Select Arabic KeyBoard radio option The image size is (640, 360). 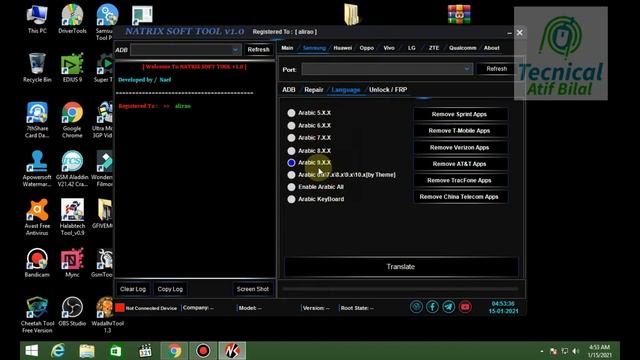pyautogui.click(x=291, y=199)
